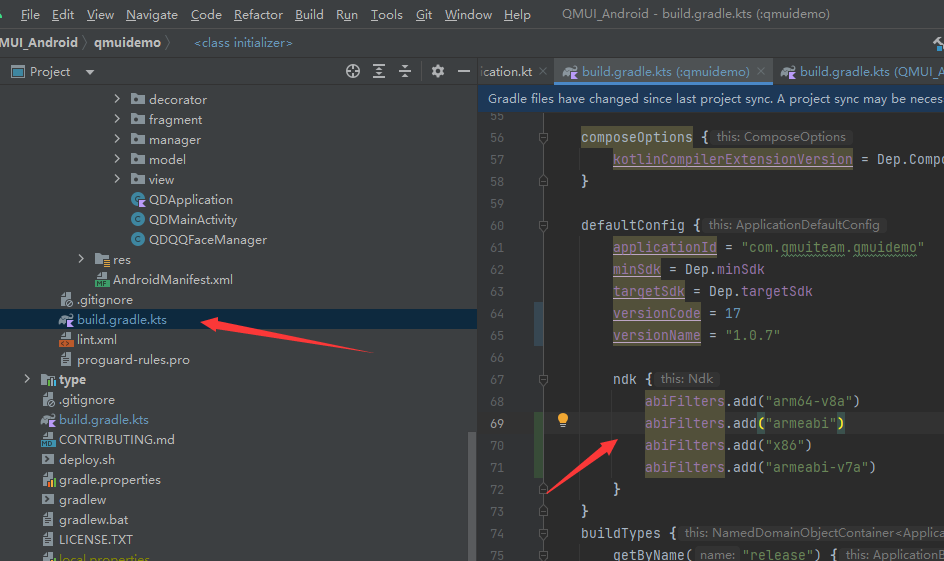Open the Edit menu

pyautogui.click(x=63, y=14)
